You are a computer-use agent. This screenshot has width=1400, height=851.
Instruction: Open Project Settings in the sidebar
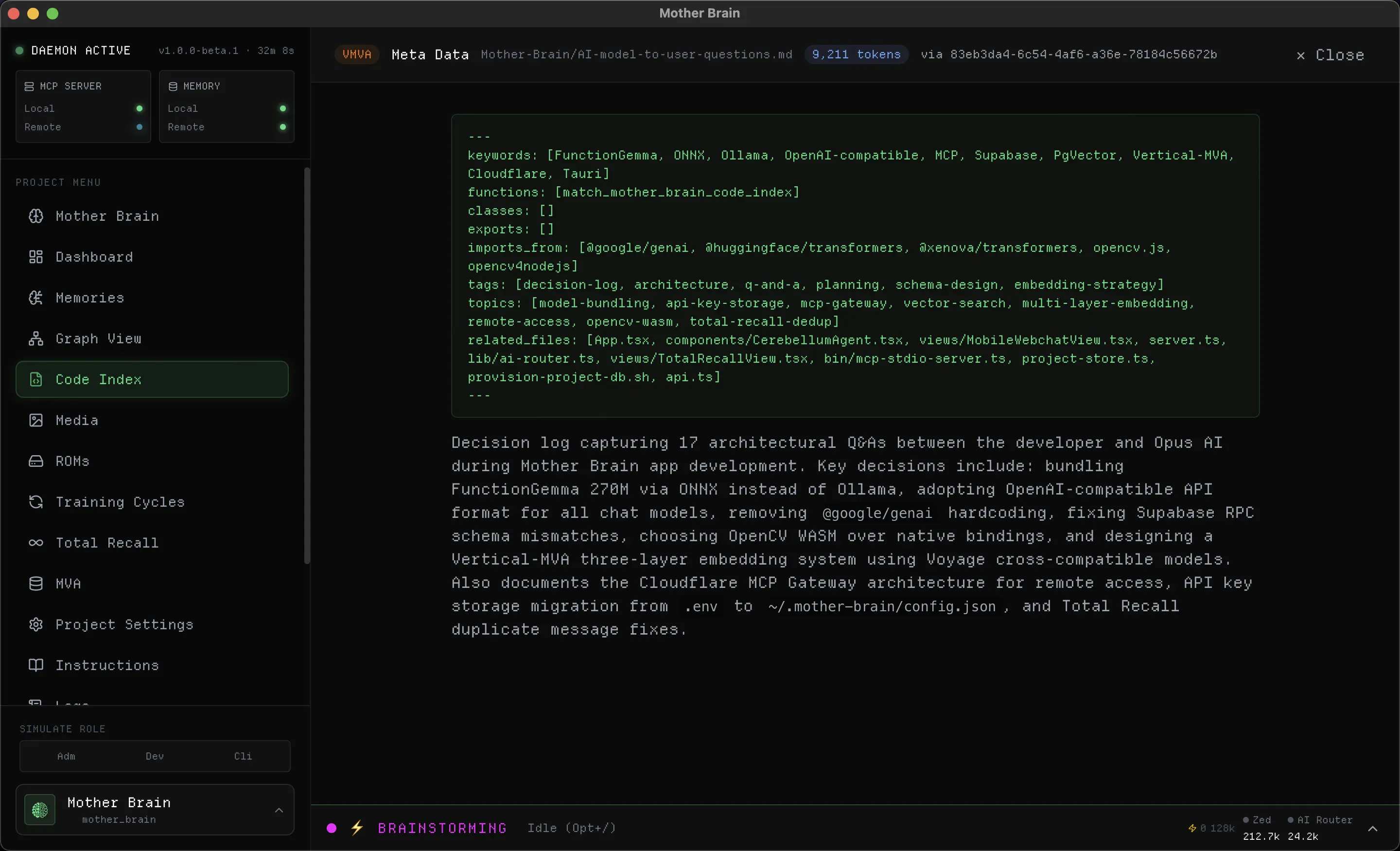pyautogui.click(x=152, y=625)
